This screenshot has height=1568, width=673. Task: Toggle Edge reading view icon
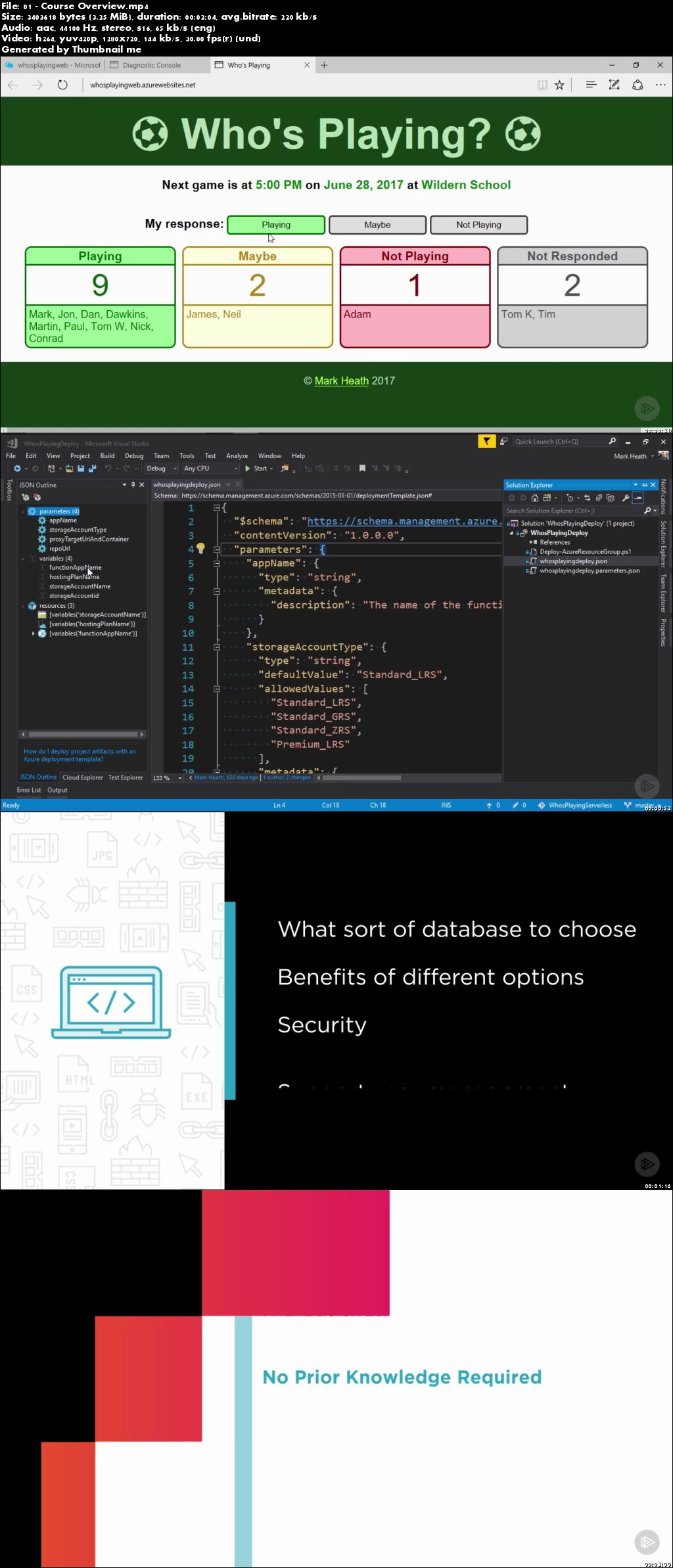(542, 85)
